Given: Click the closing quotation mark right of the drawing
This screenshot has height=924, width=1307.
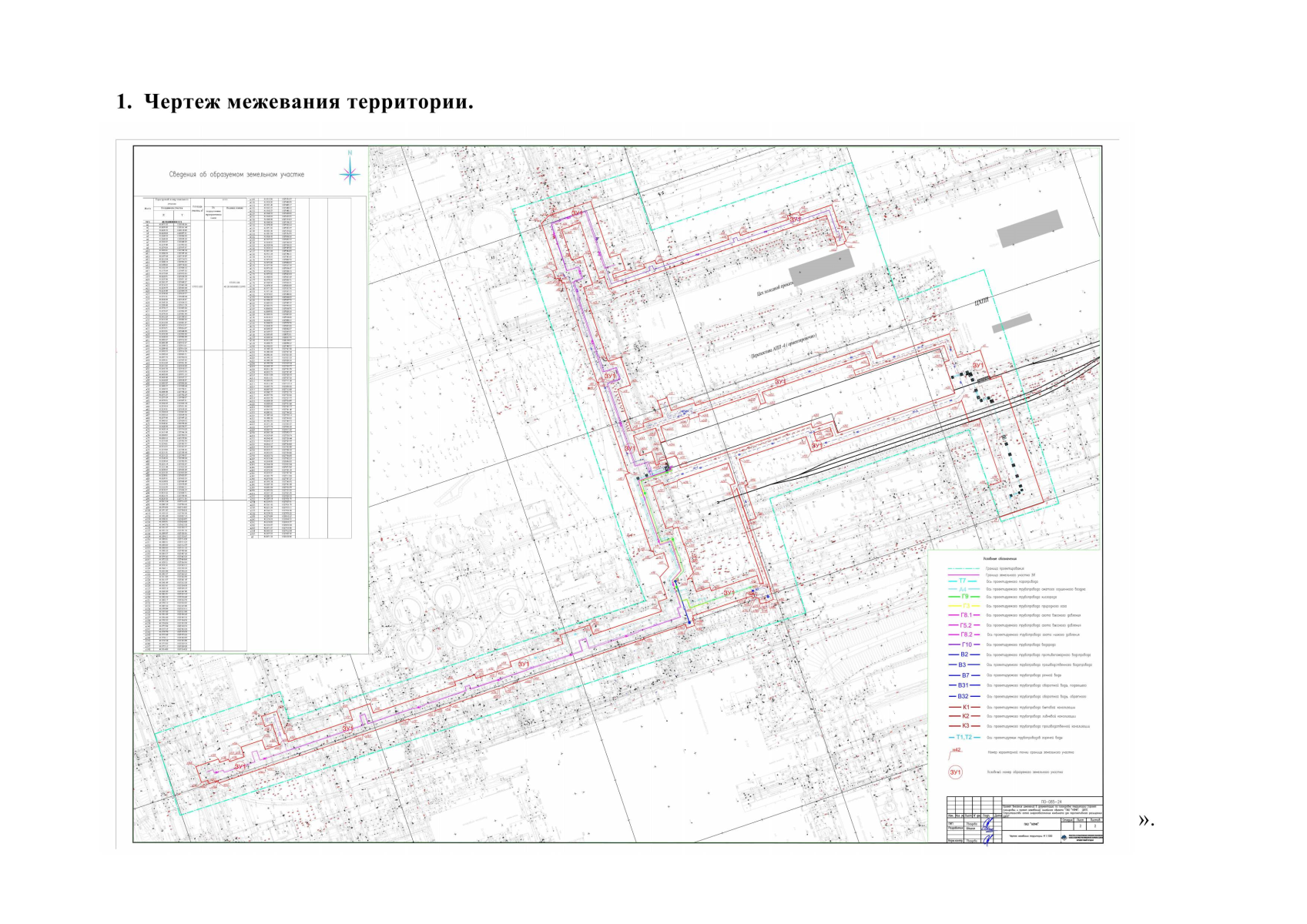Looking at the screenshot, I should (1145, 820).
